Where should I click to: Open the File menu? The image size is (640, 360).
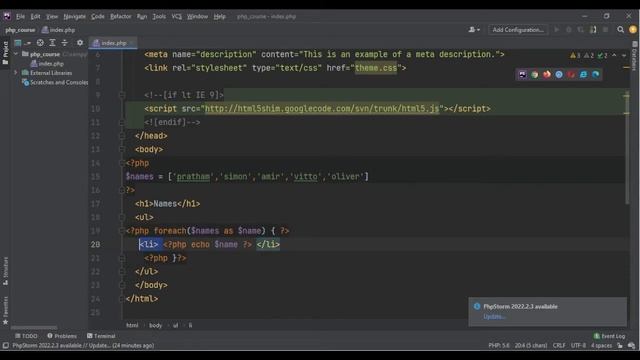pos(20,17)
